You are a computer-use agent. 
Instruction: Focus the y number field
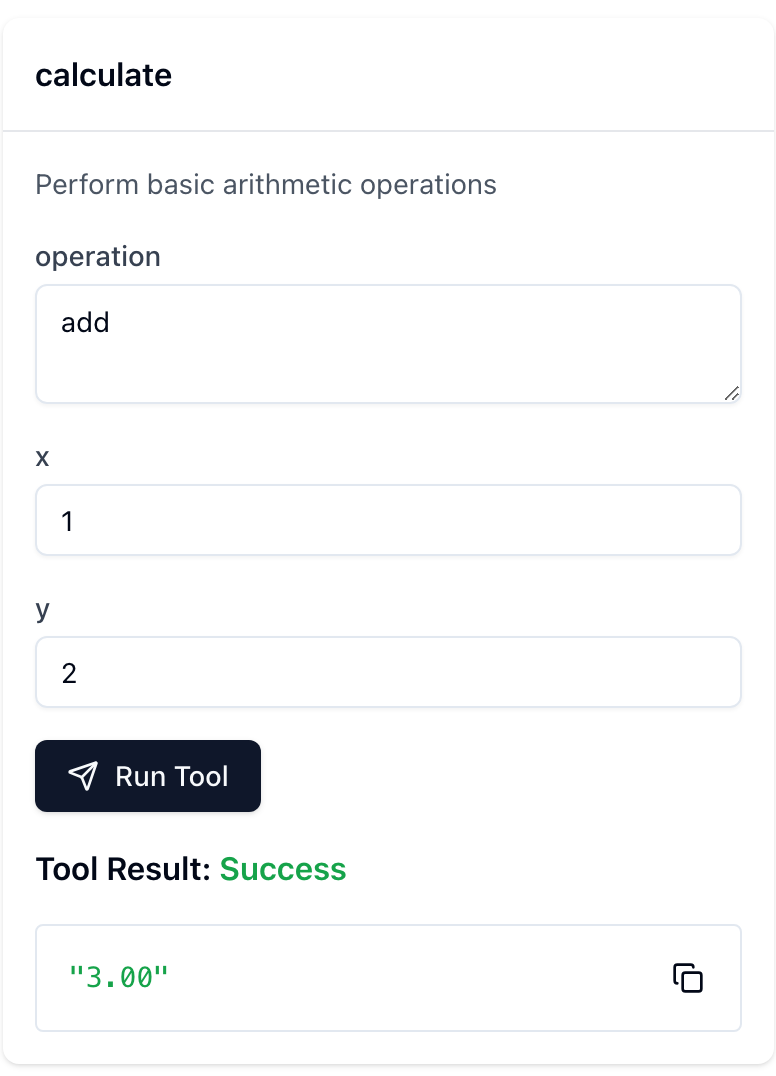pyautogui.click(x=388, y=672)
